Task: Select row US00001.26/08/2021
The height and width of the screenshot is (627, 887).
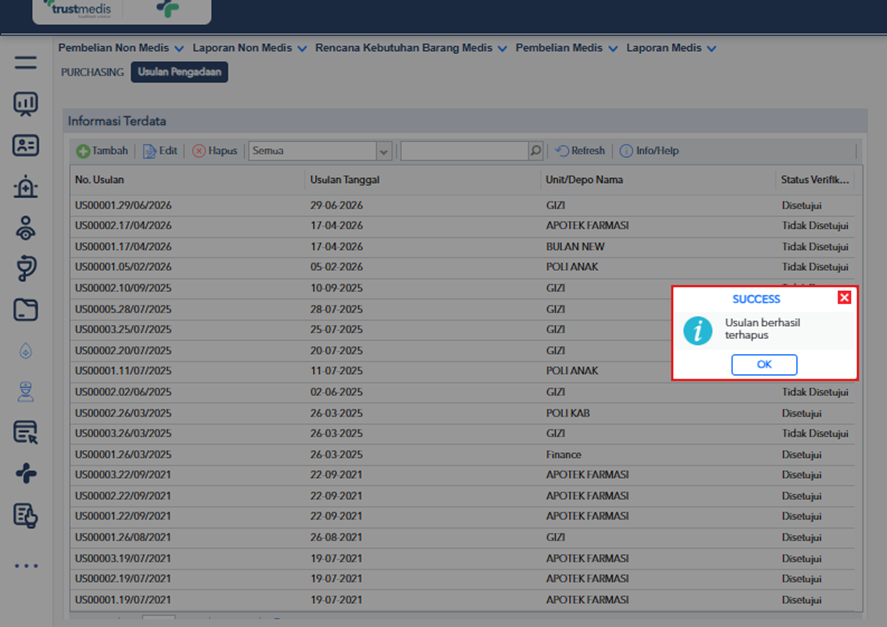Action: click(x=463, y=538)
